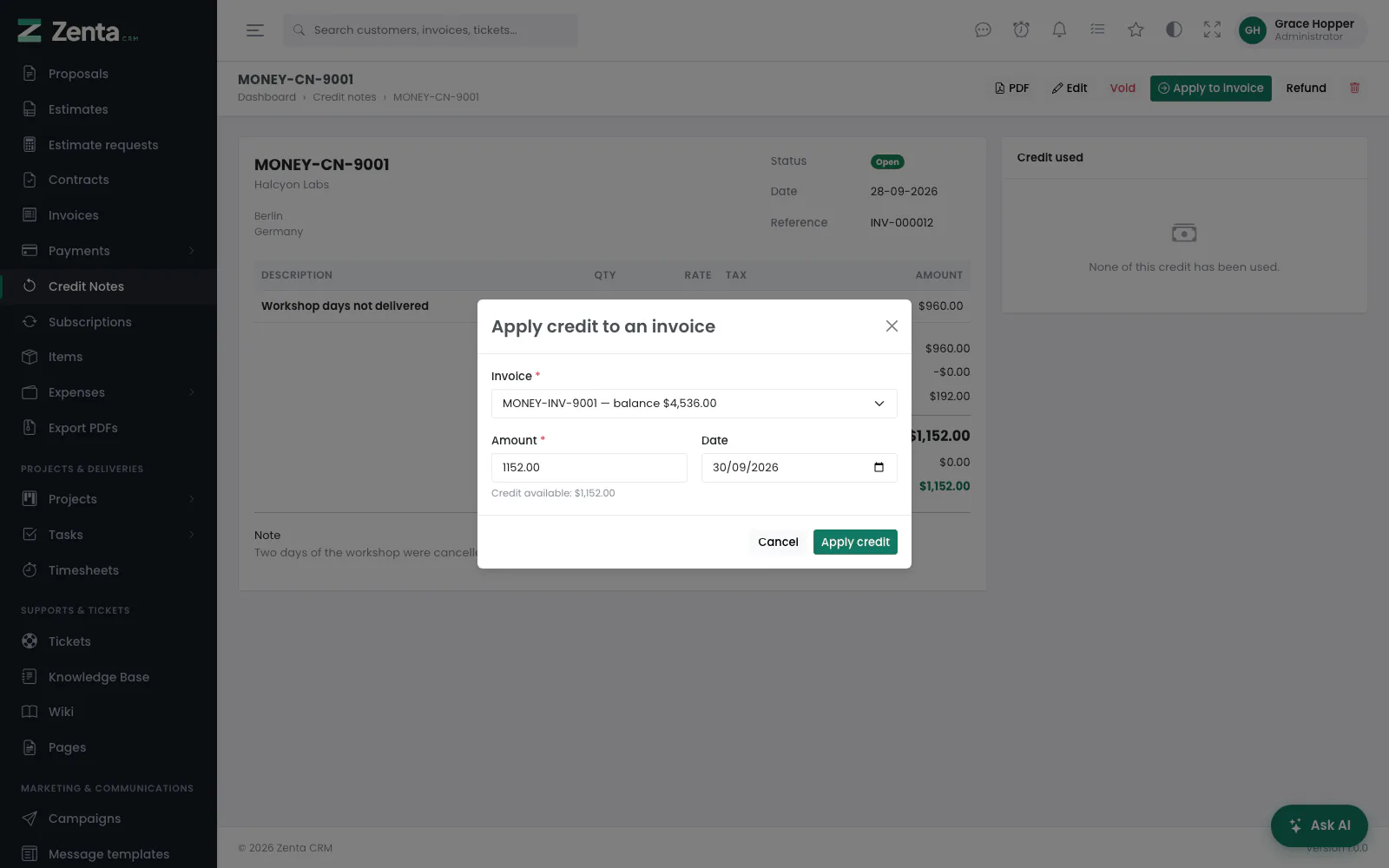The image size is (1389, 868).
Task: Click the search customers field
Action: tap(430, 30)
